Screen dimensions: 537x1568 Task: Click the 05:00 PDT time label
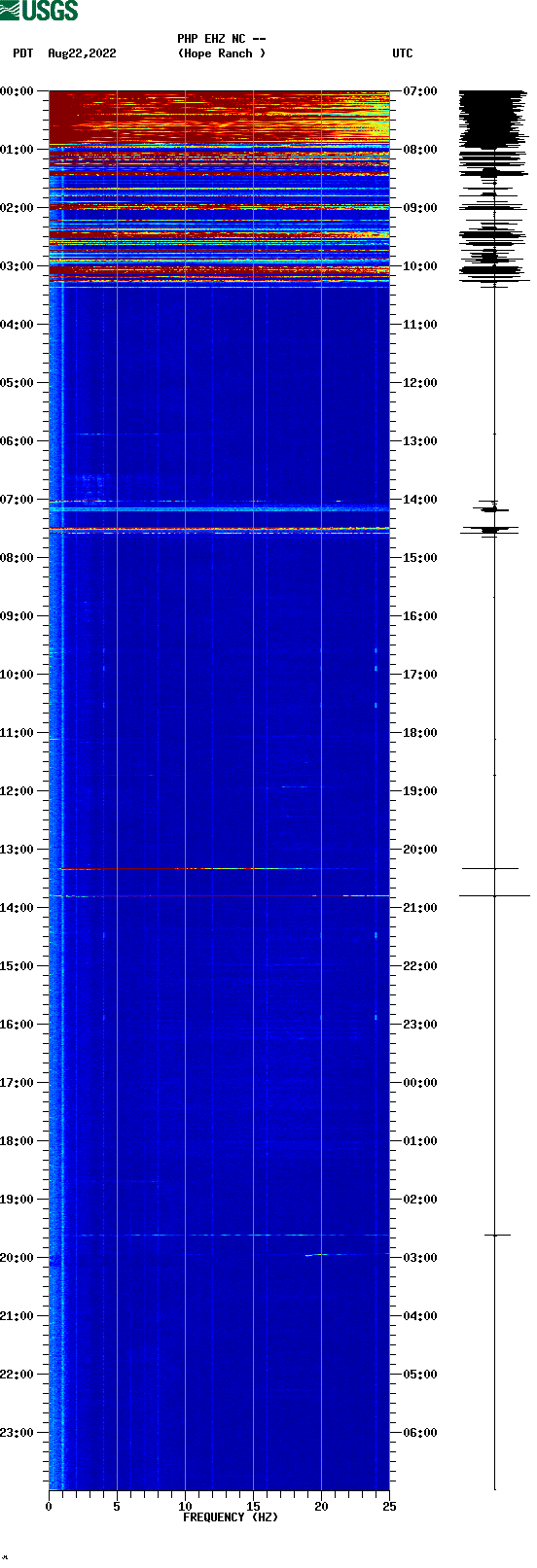point(17,383)
